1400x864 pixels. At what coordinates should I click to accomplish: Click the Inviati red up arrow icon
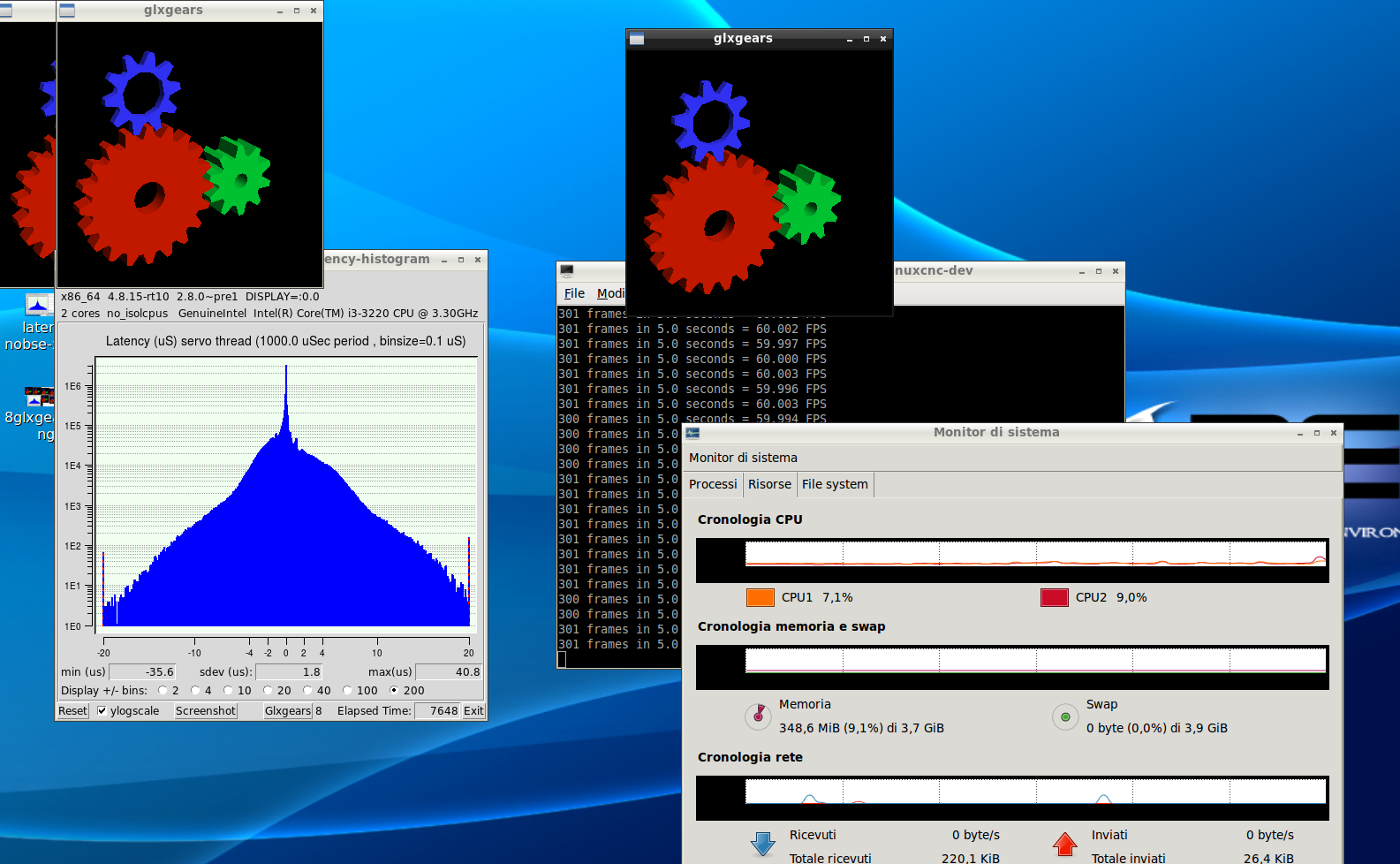(1065, 845)
